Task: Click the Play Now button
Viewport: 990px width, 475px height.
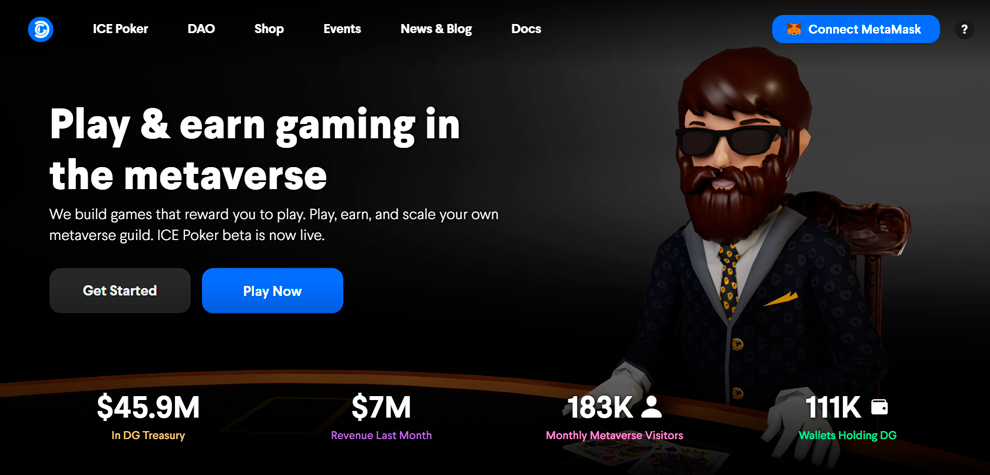Action: [x=273, y=291]
